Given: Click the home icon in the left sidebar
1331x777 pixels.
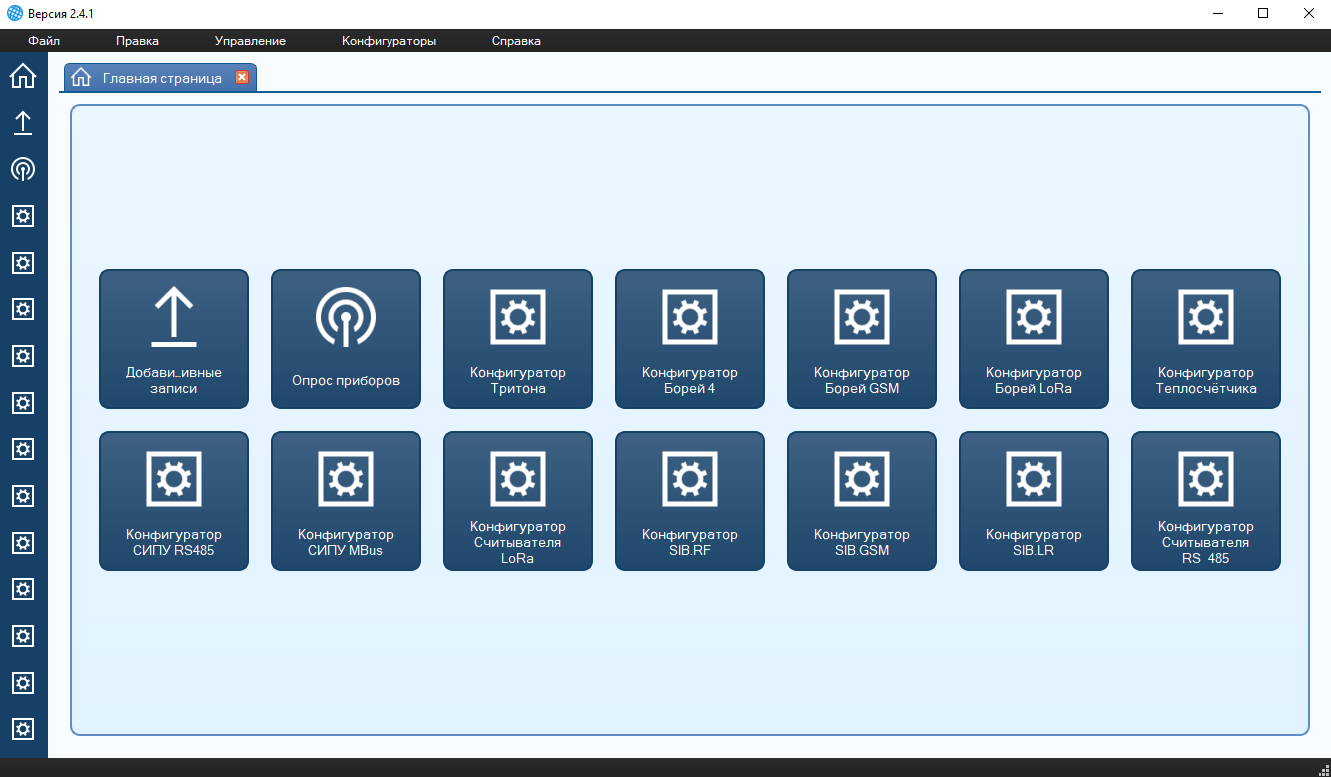Looking at the screenshot, I should (x=23, y=76).
